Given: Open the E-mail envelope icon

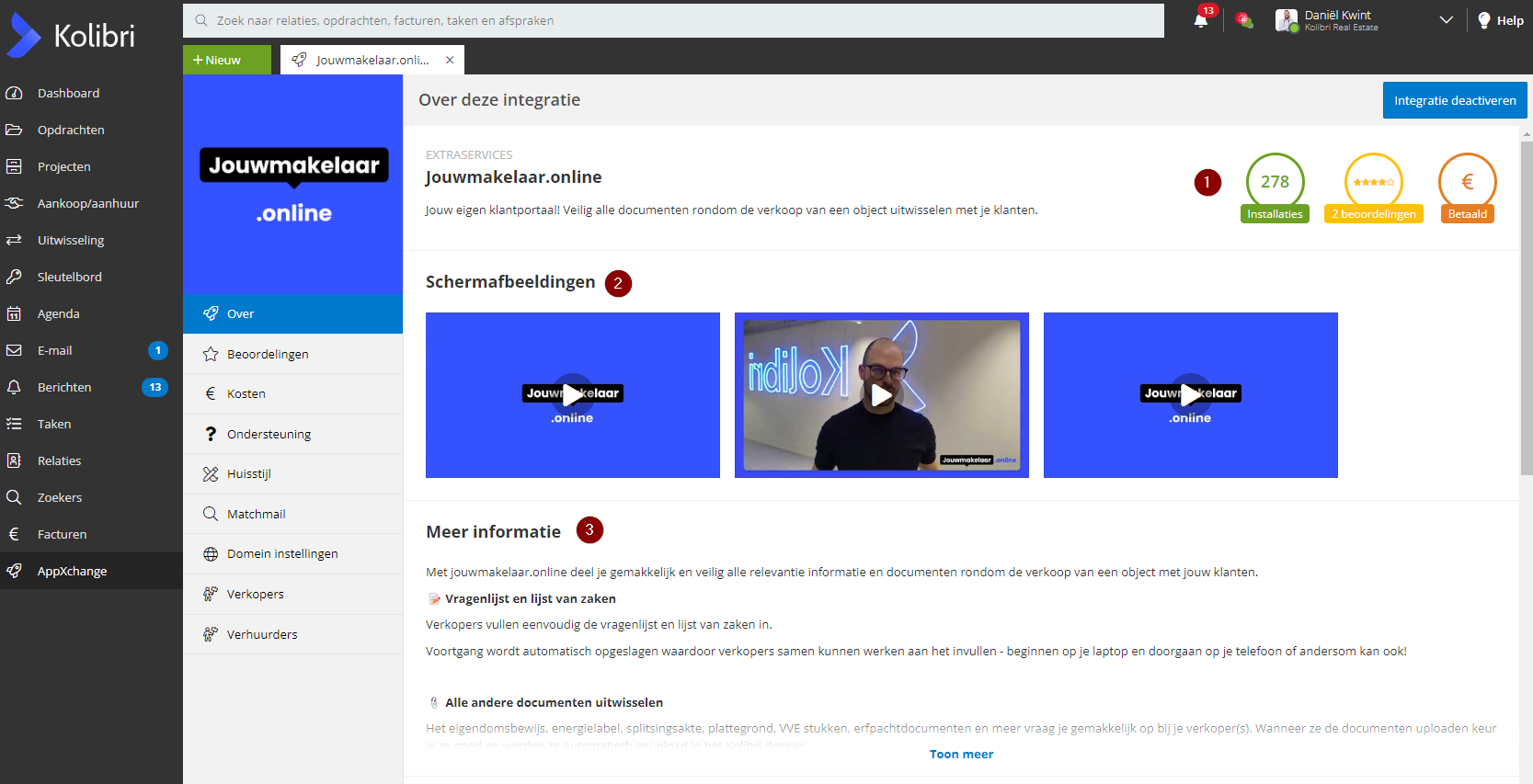Looking at the screenshot, I should click(x=14, y=350).
